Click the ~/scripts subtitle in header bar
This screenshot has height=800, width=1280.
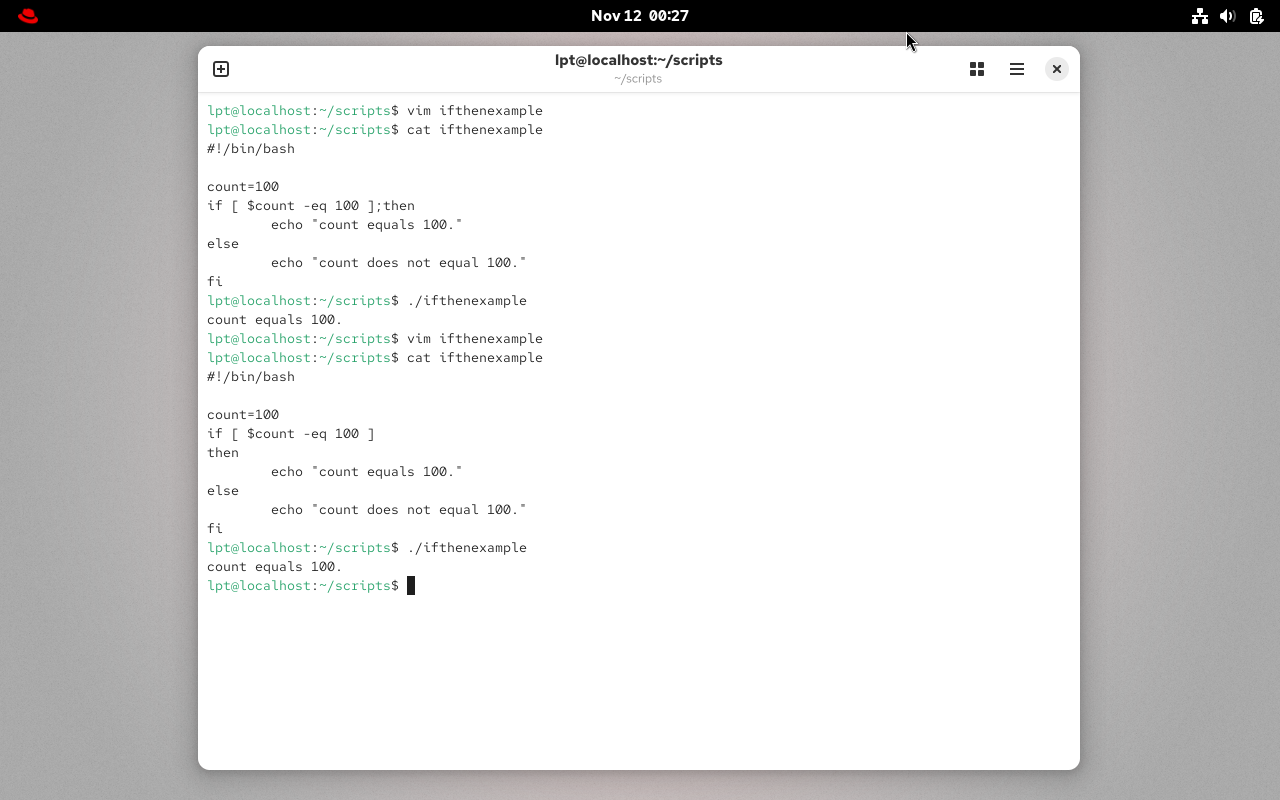tap(638, 79)
